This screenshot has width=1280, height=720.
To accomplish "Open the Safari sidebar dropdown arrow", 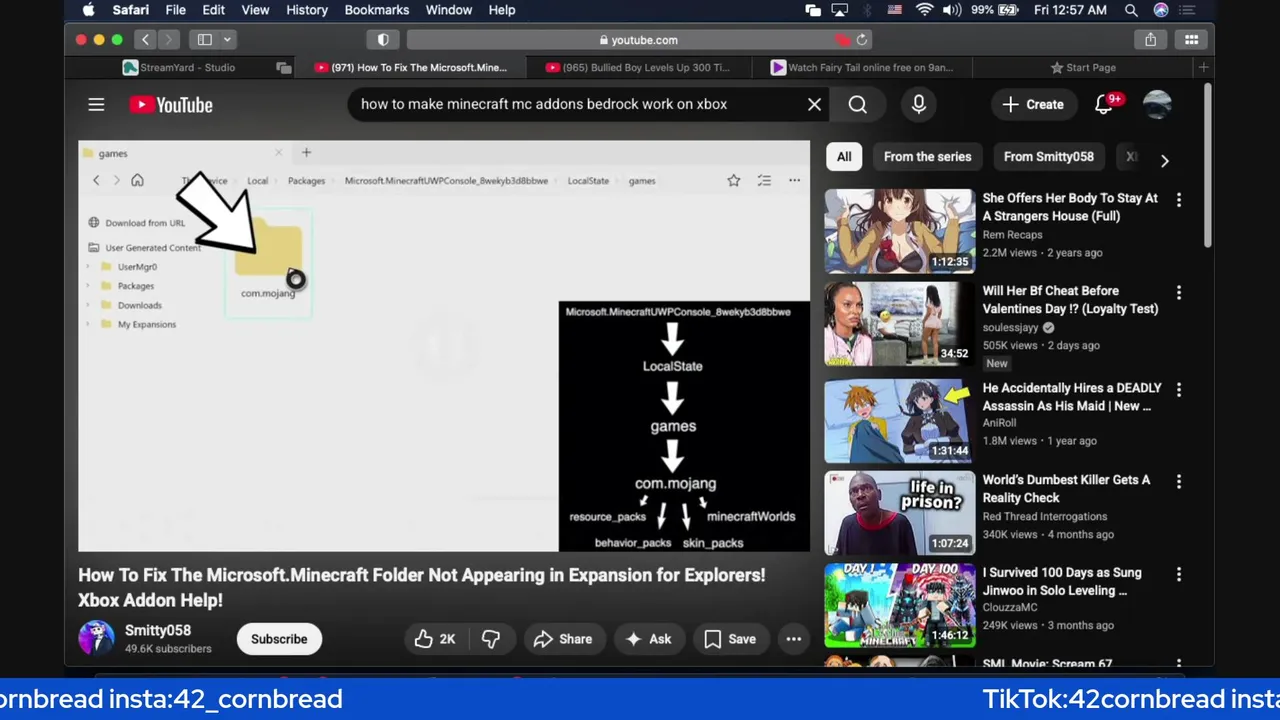I will pyautogui.click(x=227, y=40).
